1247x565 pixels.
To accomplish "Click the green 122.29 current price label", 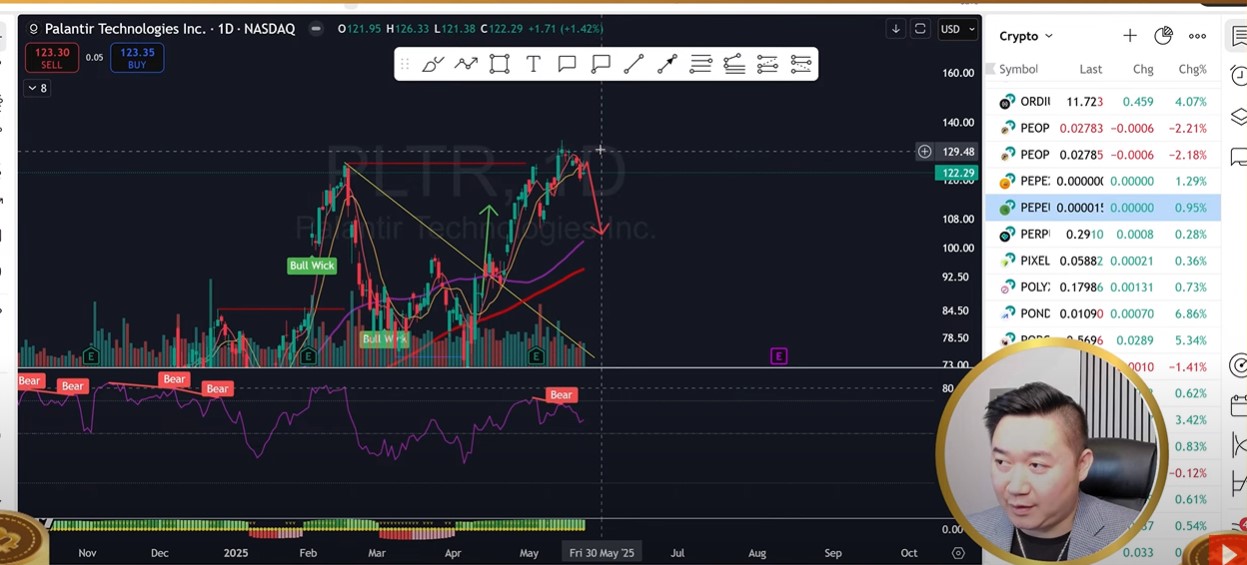I will [x=957, y=173].
